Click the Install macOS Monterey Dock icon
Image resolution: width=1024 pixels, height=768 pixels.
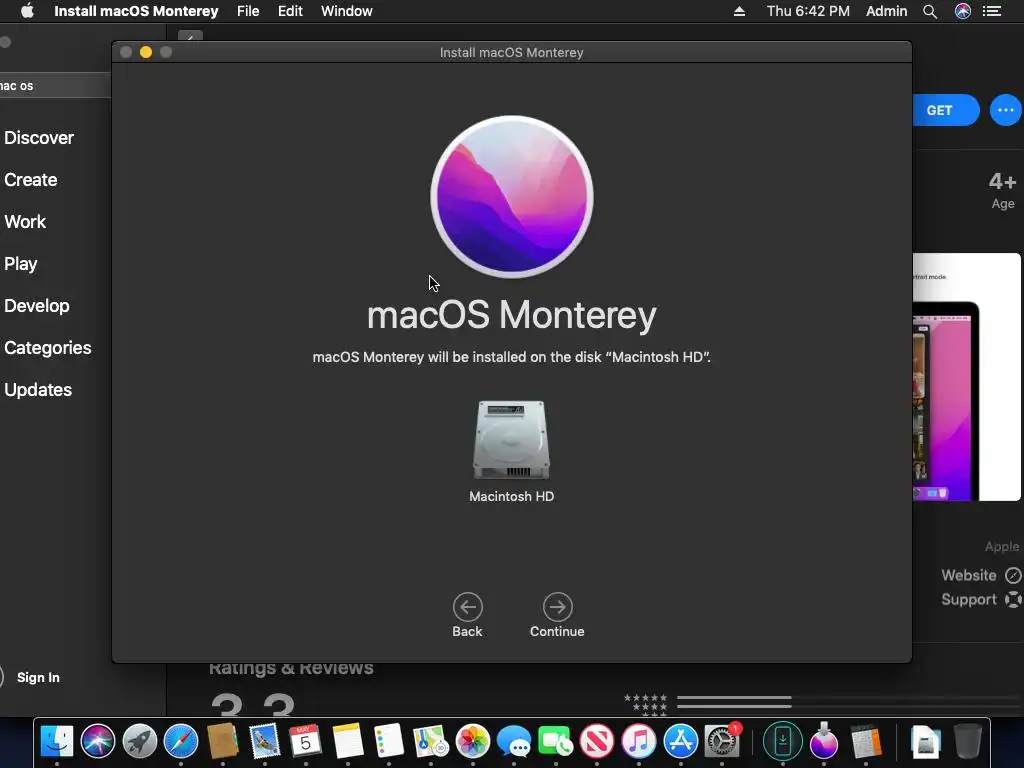coord(824,741)
